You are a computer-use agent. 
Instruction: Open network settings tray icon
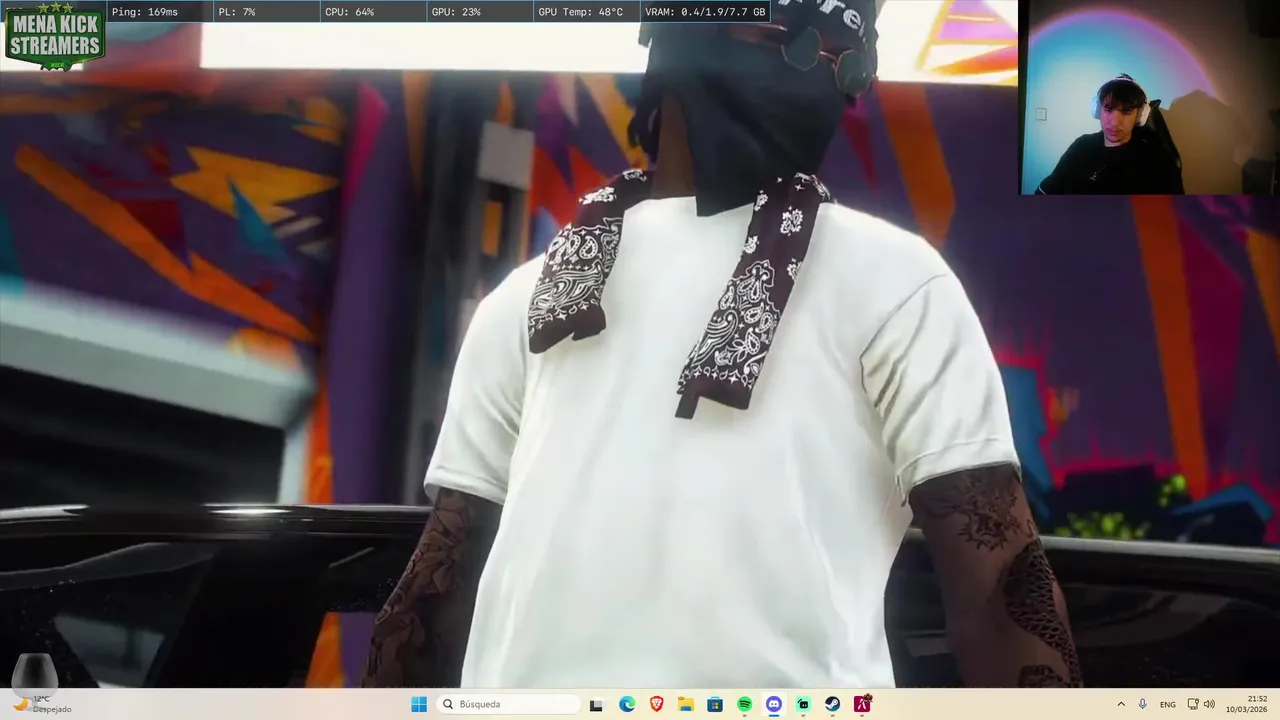[x=1193, y=704]
